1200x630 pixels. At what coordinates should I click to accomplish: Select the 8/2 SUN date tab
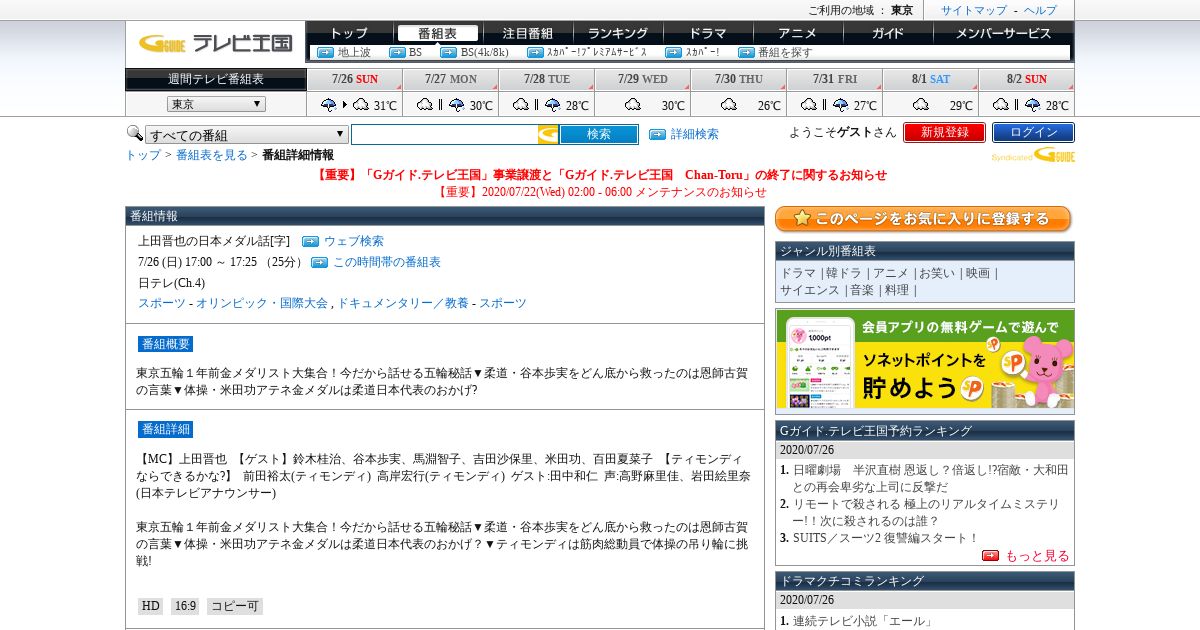tap(1027, 79)
